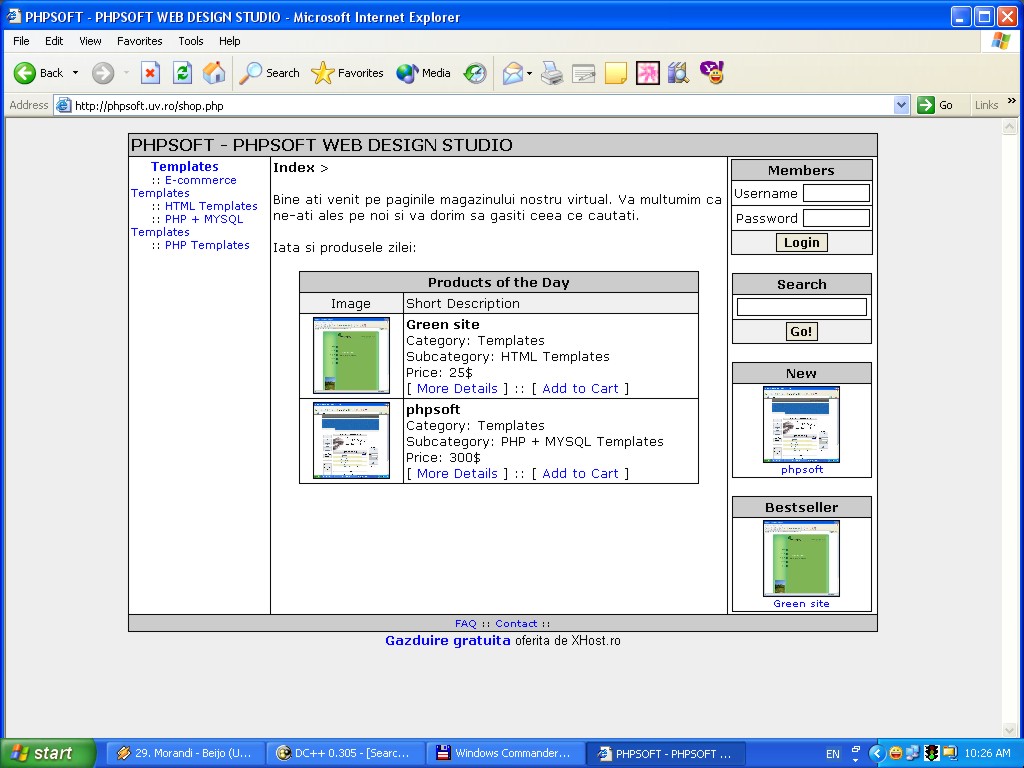
Task: Open the Help menu
Action: (229, 41)
